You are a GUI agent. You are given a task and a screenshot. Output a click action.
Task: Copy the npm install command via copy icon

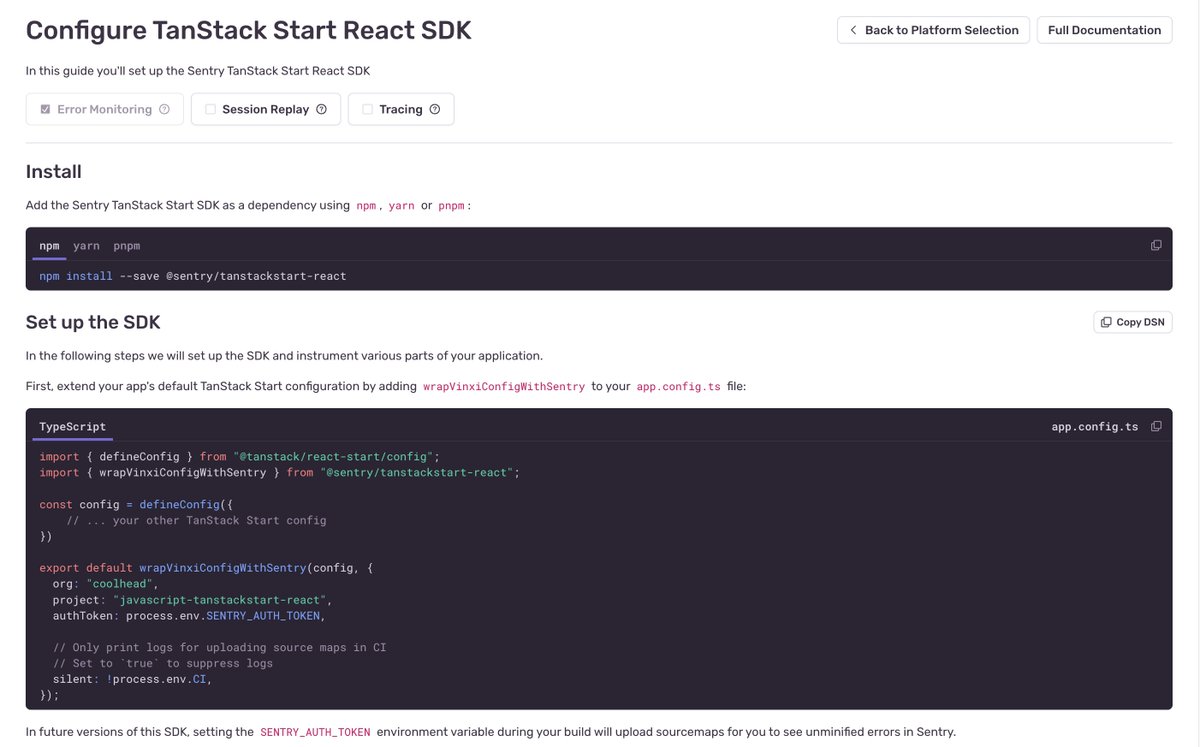pyautogui.click(x=1156, y=245)
